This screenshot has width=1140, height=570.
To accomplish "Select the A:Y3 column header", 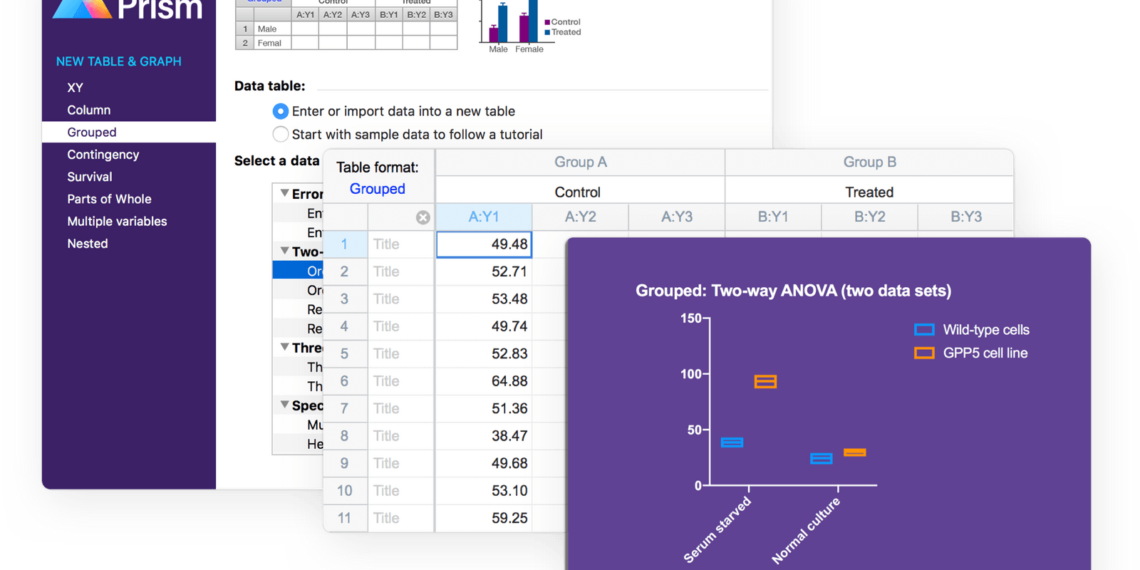I will pyautogui.click(x=677, y=217).
